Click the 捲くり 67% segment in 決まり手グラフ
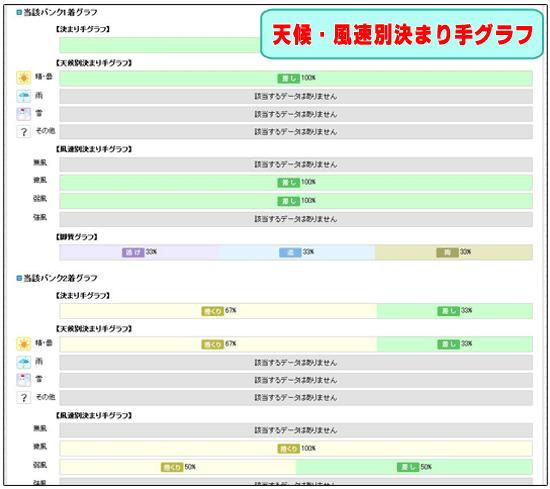The height and width of the screenshot is (489, 550). (x=218, y=311)
